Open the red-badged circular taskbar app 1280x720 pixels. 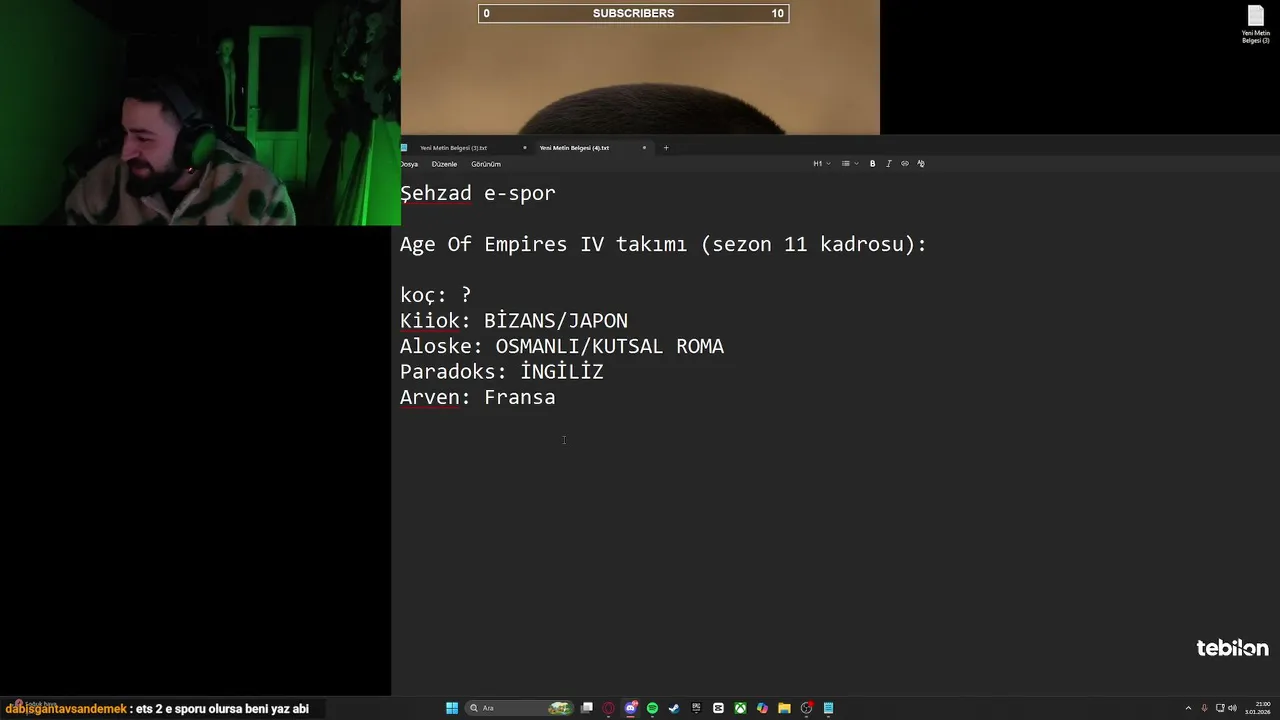point(806,708)
